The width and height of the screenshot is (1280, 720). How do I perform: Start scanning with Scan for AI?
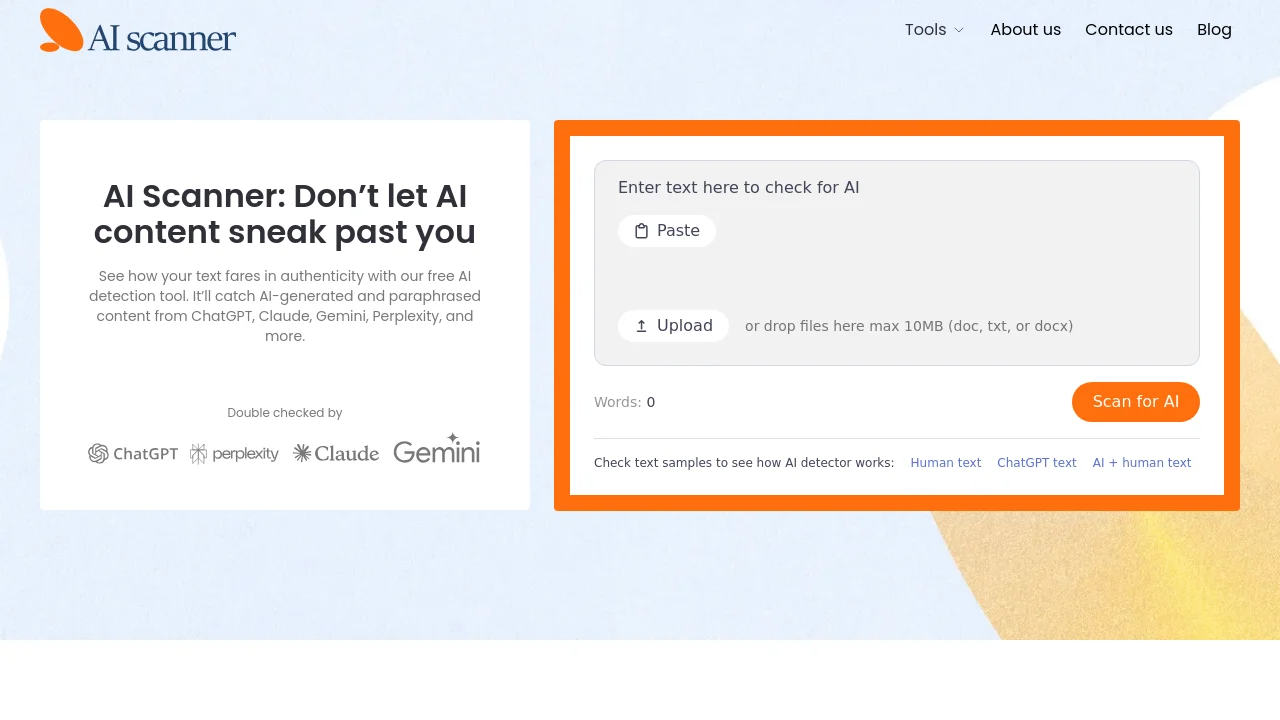coord(1136,402)
